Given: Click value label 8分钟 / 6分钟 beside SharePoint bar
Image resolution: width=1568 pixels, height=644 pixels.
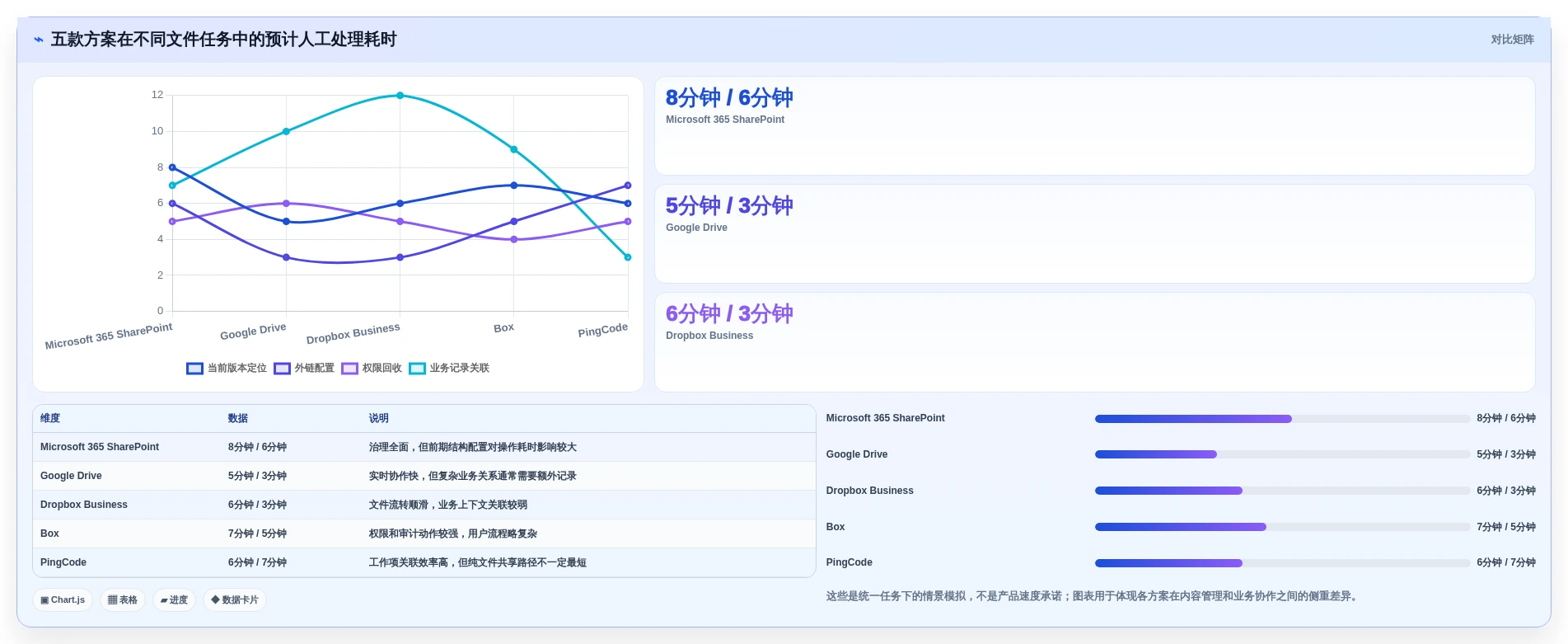Looking at the screenshot, I should (x=1506, y=419).
